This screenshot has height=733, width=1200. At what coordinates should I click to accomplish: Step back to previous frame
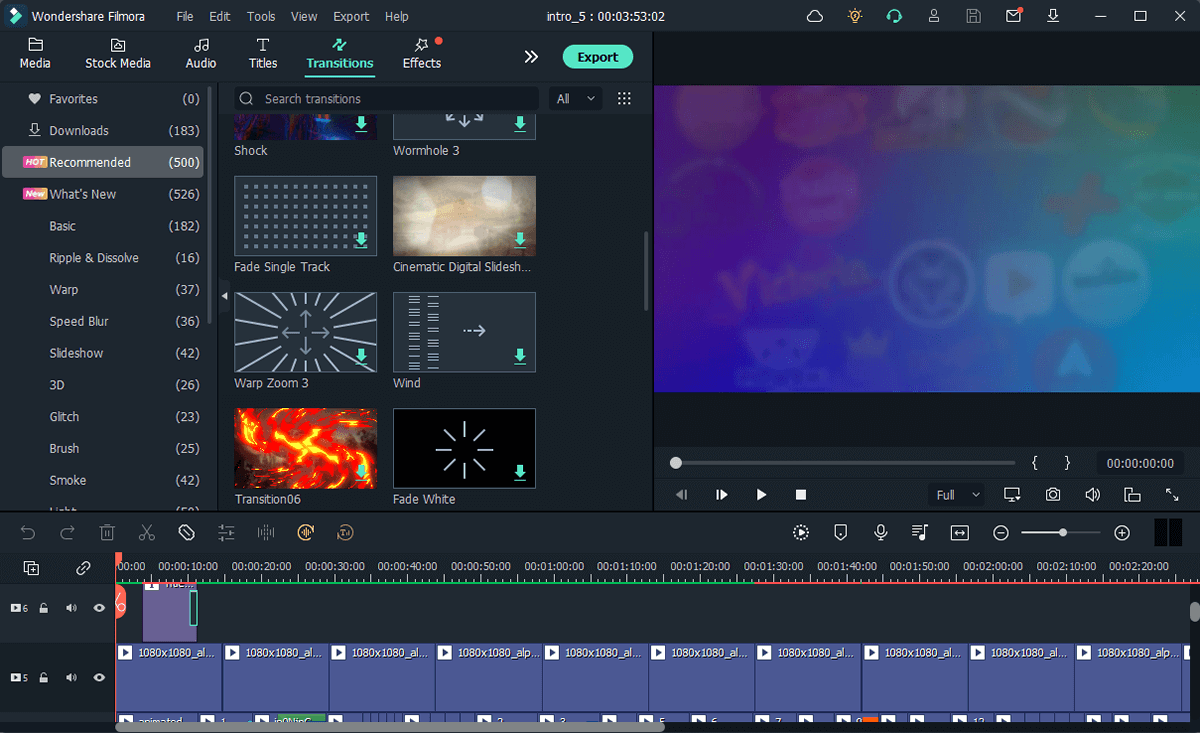point(682,494)
